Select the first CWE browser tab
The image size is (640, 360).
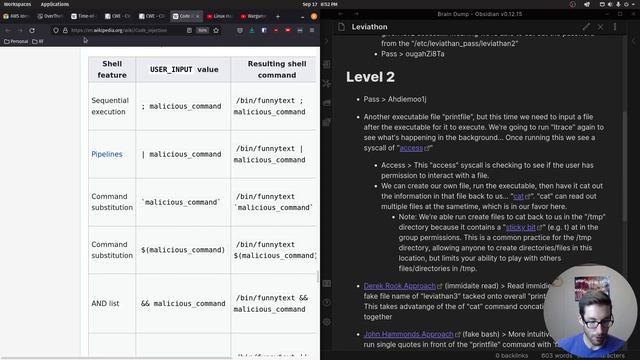(x=118, y=16)
